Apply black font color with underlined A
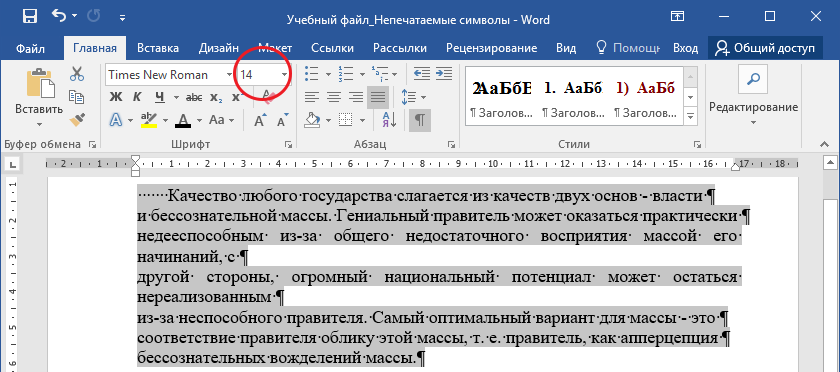Viewport: 840px width, 372px height. click(x=183, y=120)
